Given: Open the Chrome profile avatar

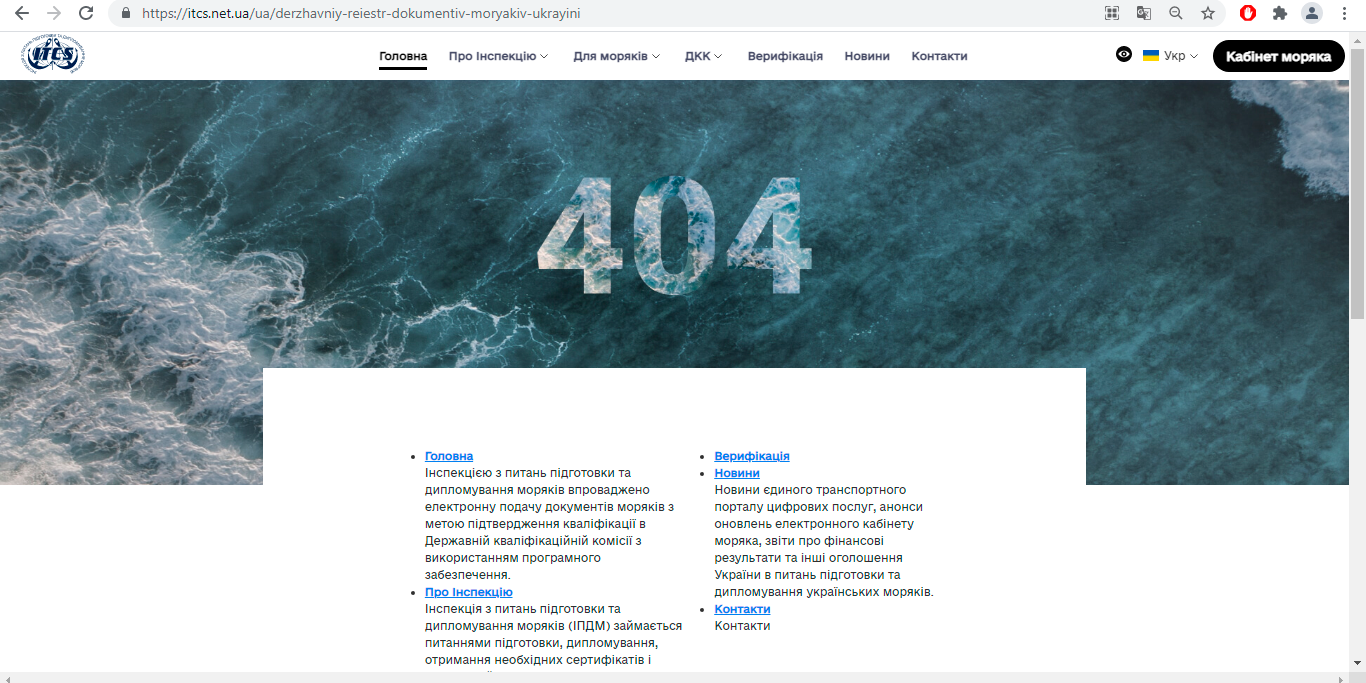Looking at the screenshot, I should pos(1311,13).
